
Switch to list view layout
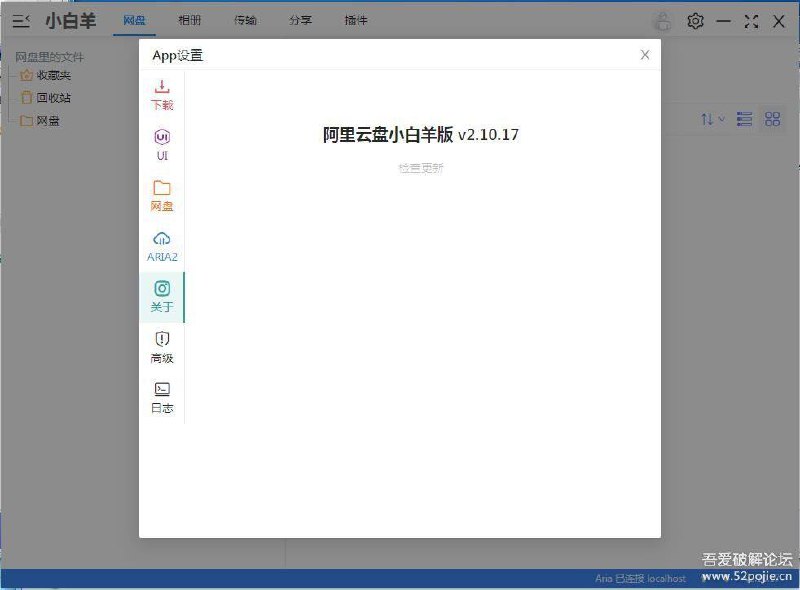point(744,118)
